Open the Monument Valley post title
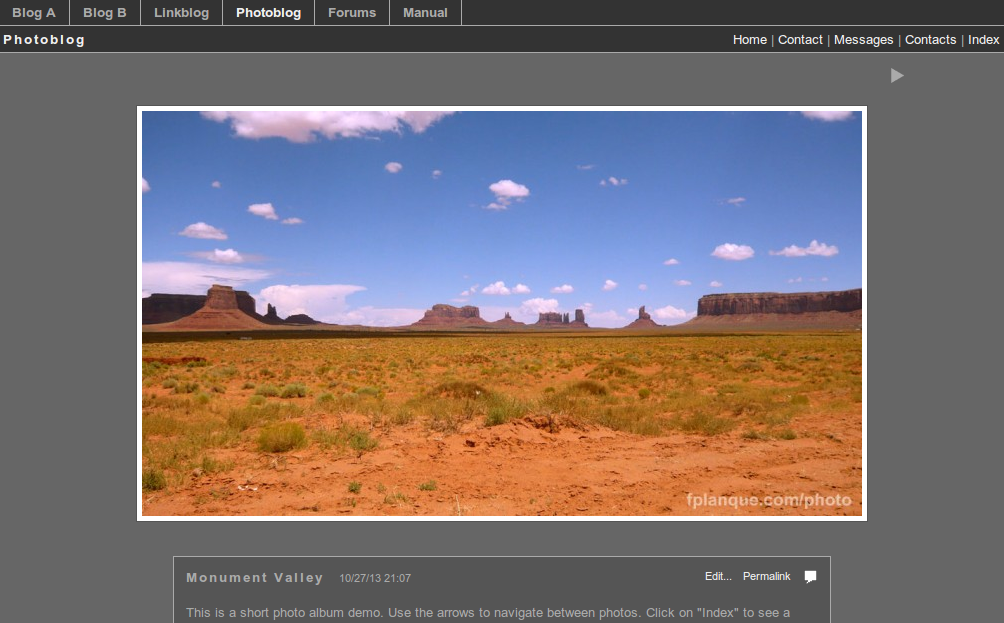 coord(255,578)
